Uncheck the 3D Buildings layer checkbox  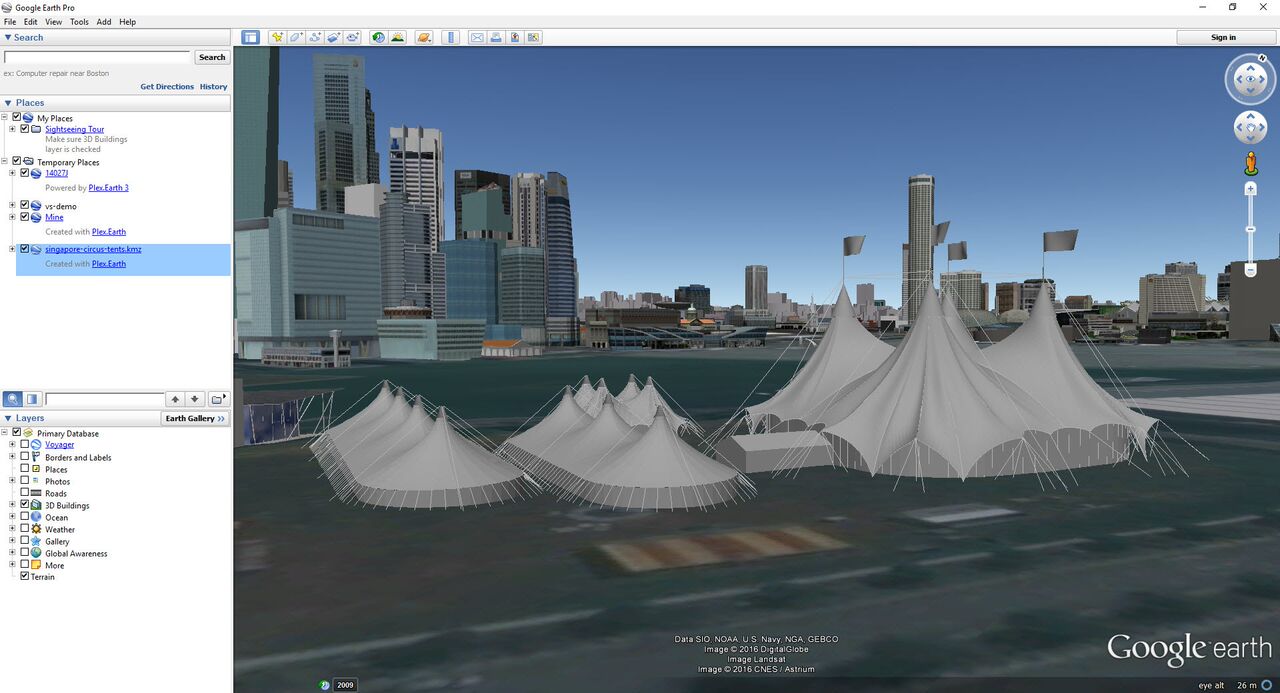[x=25, y=505]
